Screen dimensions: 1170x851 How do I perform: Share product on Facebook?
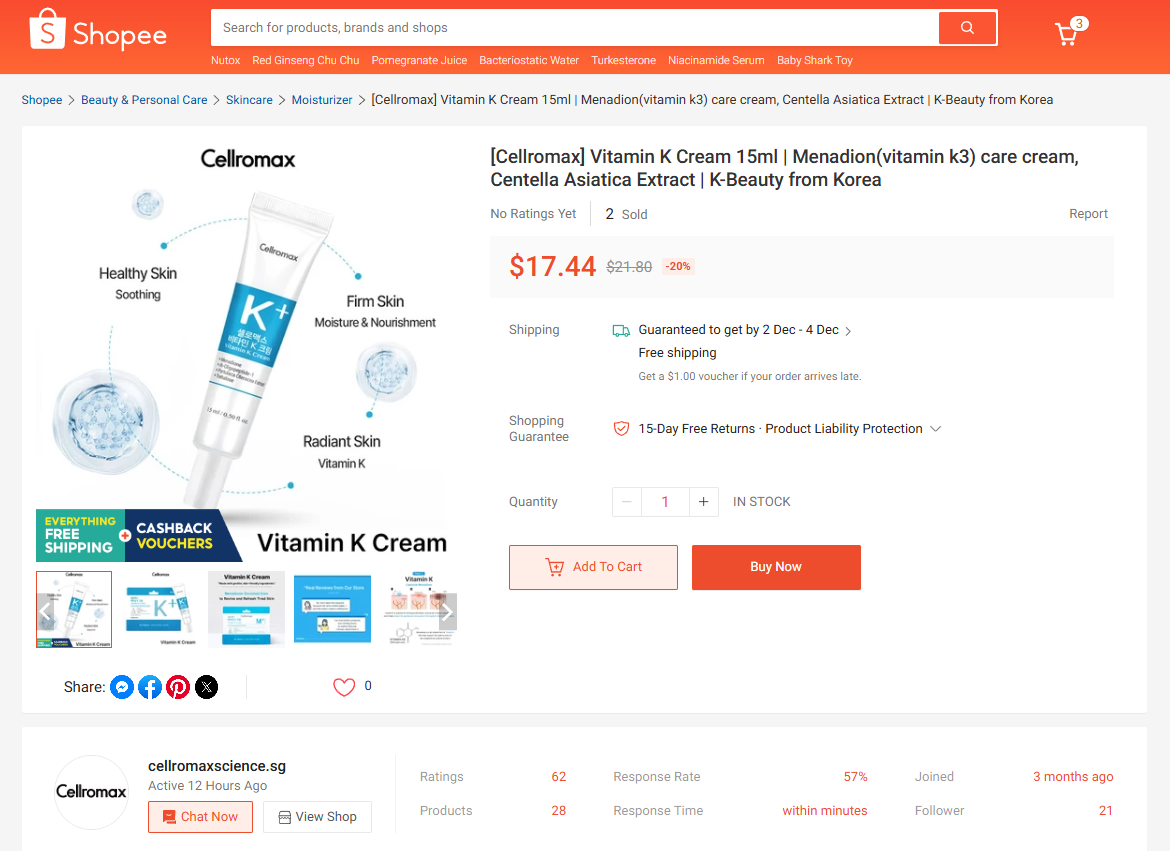tap(150, 687)
